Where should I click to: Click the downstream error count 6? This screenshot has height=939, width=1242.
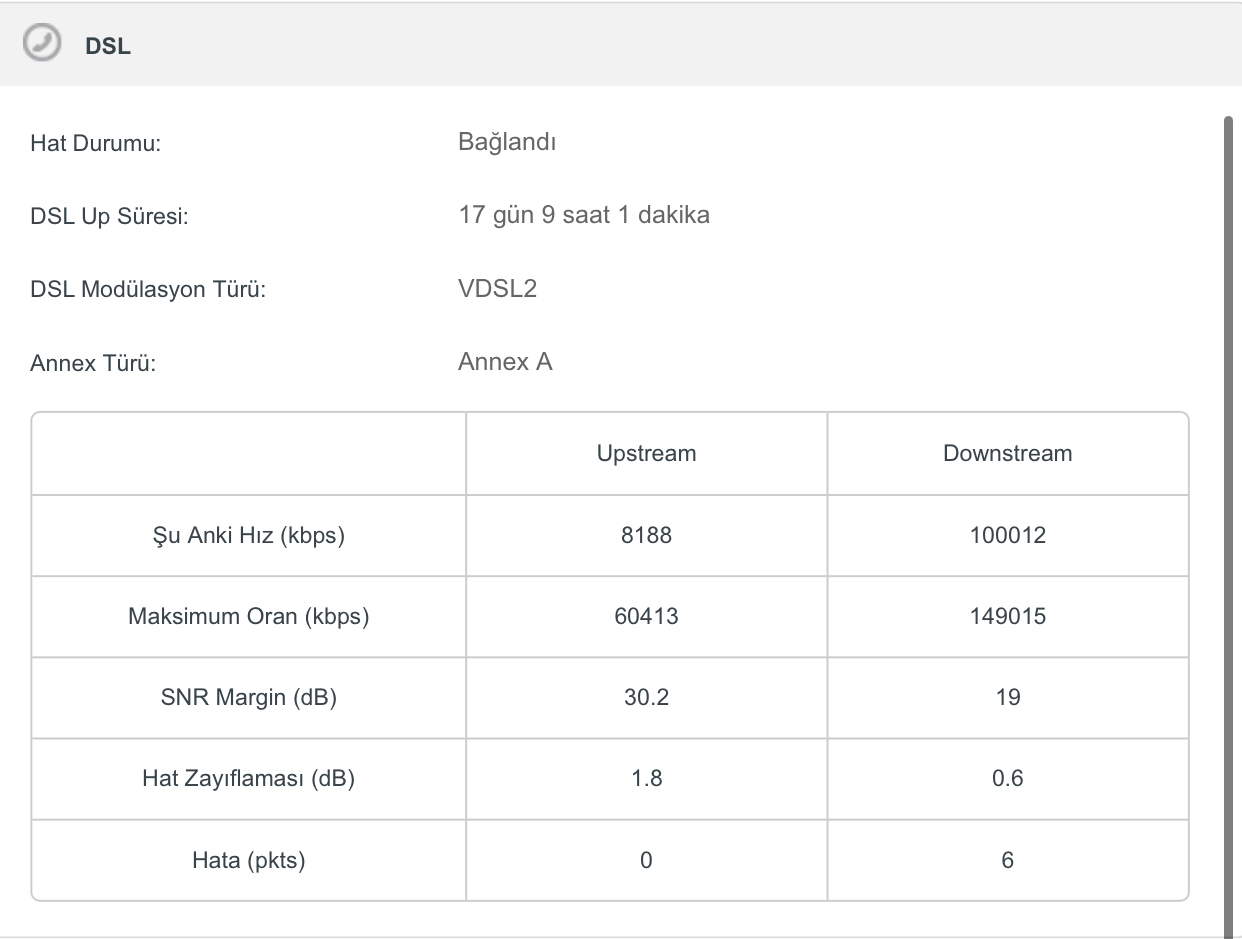(x=1007, y=860)
